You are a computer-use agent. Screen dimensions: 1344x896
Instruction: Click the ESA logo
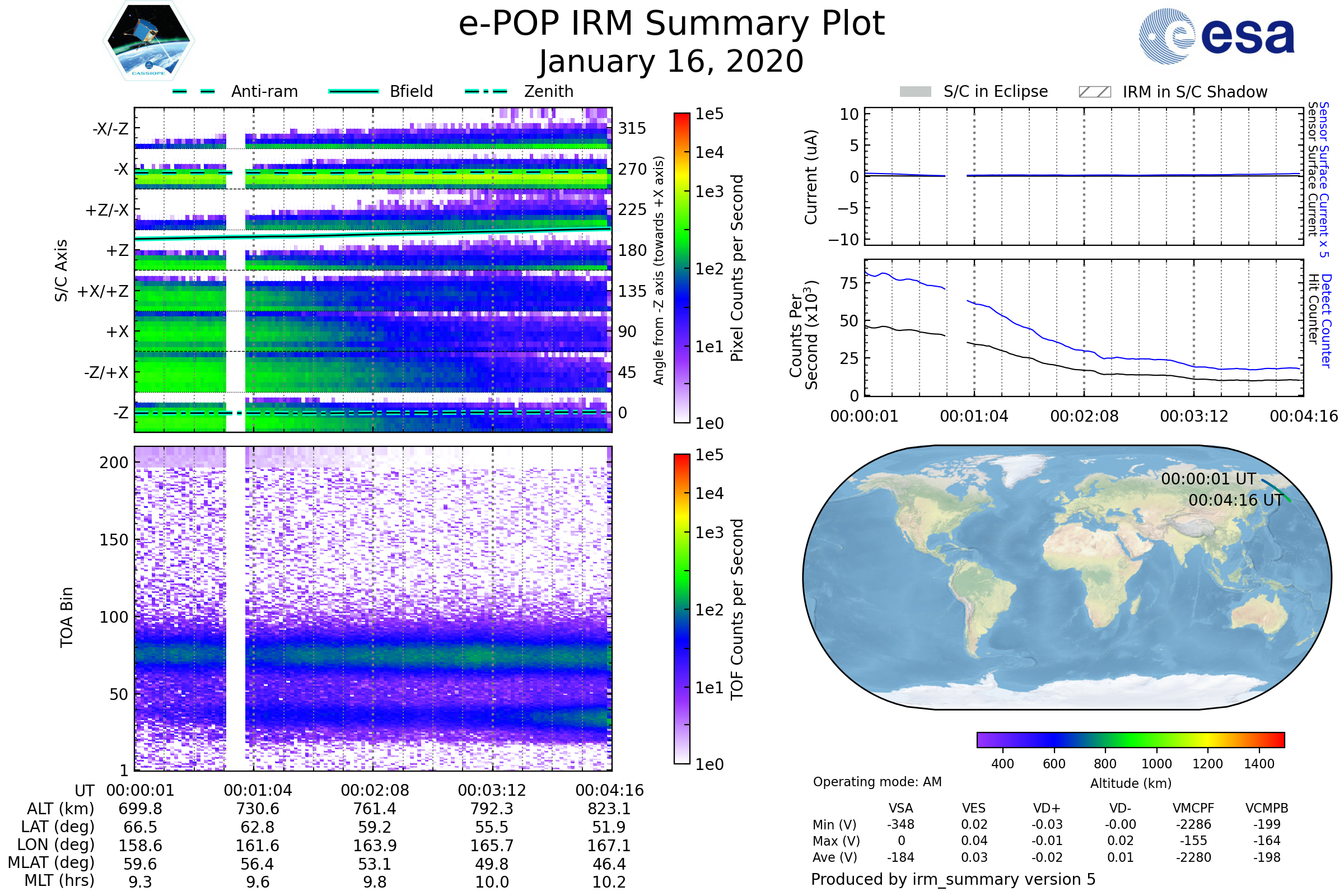[1216, 36]
